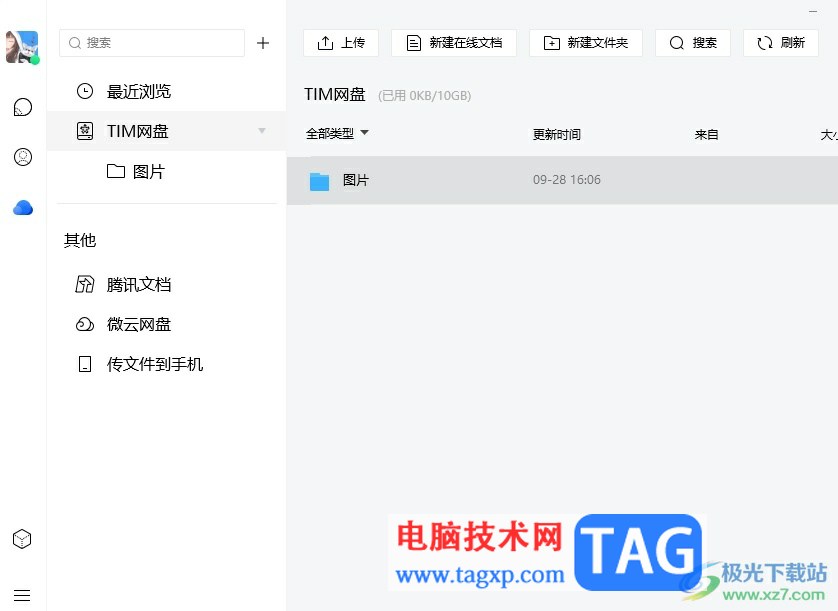This screenshot has height=611, width=838.
Task: Open the messages chat bubble icon
Action: (22, 107)
